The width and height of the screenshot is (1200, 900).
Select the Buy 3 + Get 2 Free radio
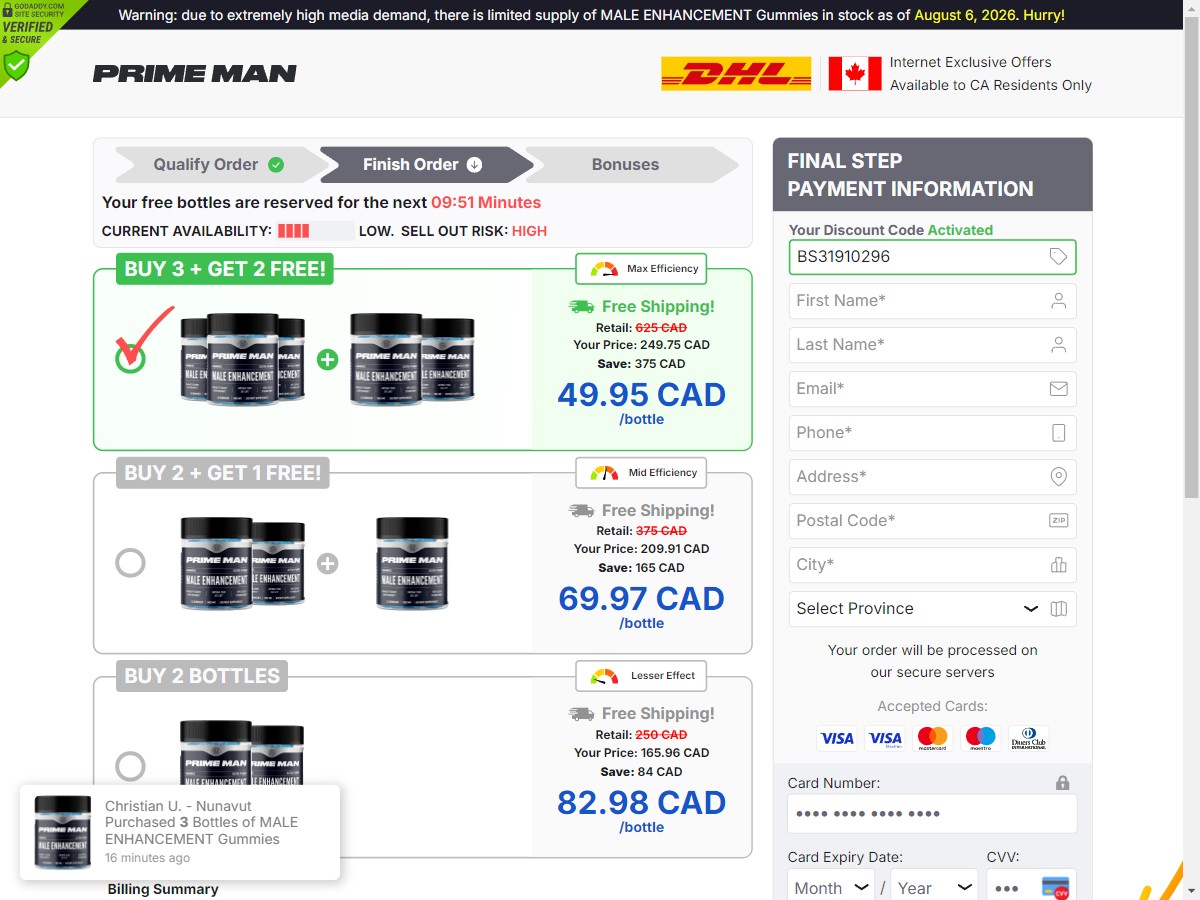coord(130,358)
